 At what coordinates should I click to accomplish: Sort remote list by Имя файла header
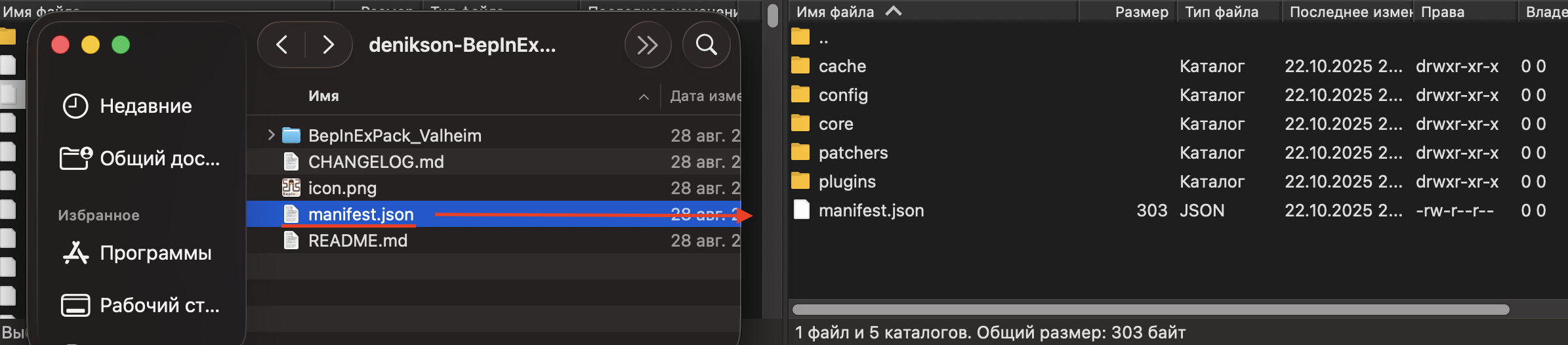point(835,12)
